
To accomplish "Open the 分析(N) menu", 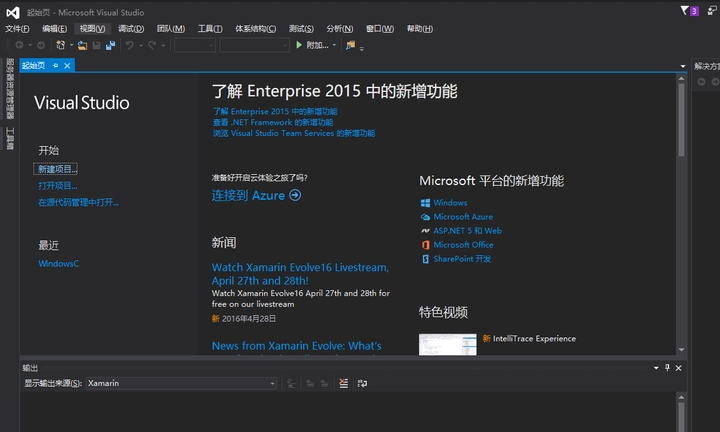I will (340, 28).
